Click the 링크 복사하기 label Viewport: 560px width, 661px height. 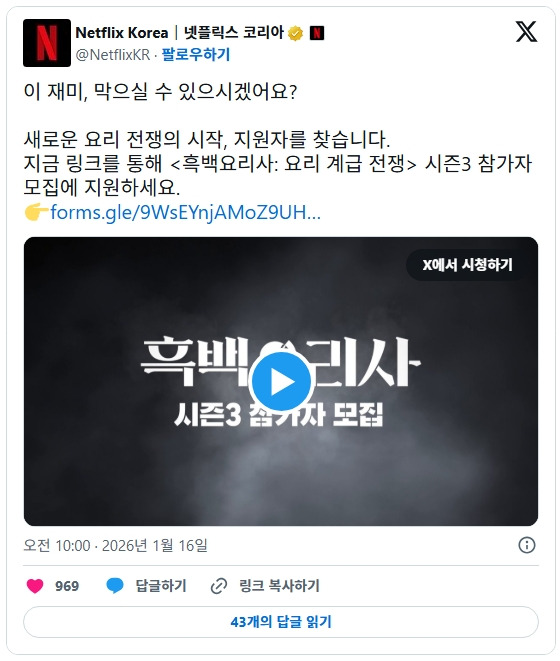tap(279, 586)
